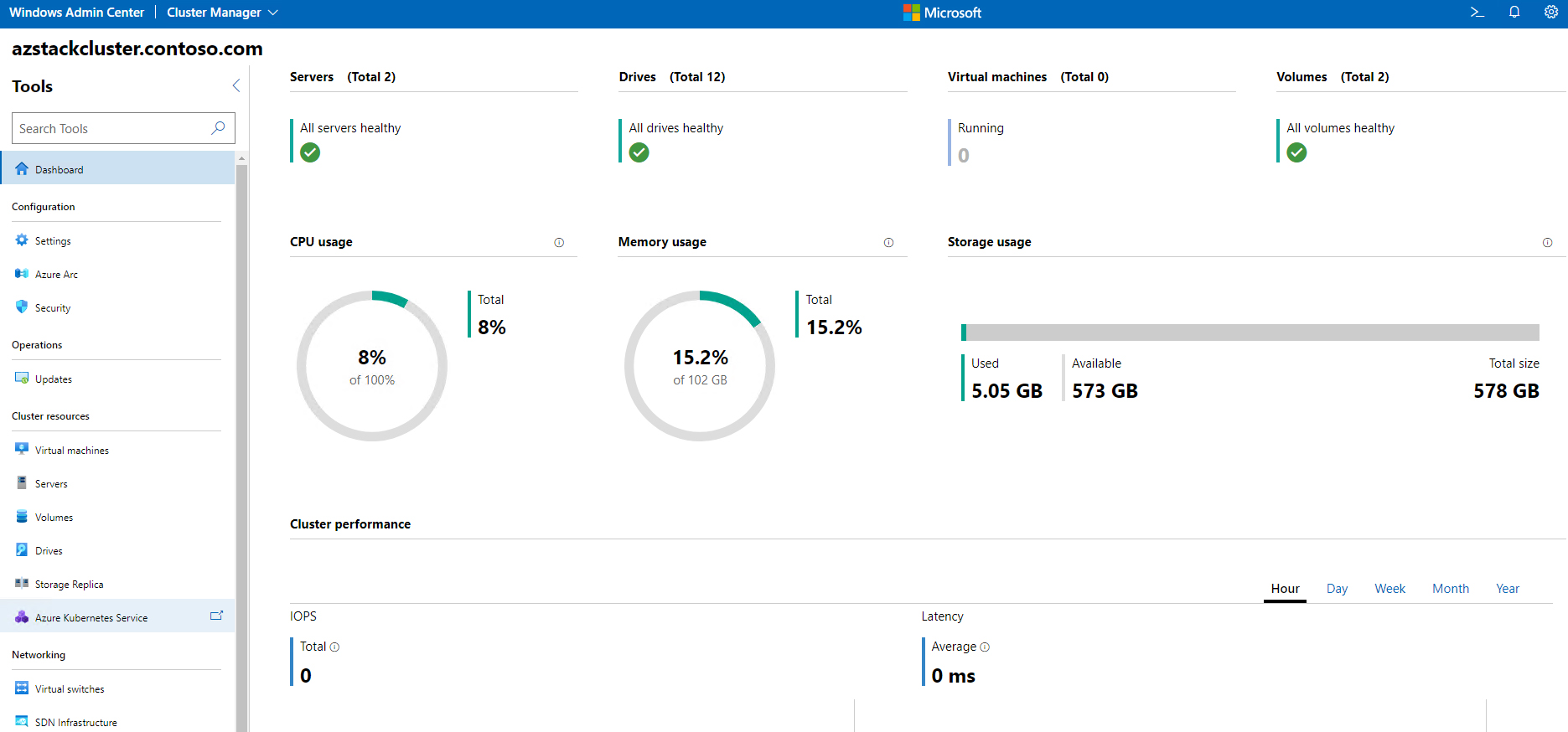The height and width of the screenshot is (732, 1568).
Task: Click the CPU usage donut chart
Action: (x=372, y=366)
